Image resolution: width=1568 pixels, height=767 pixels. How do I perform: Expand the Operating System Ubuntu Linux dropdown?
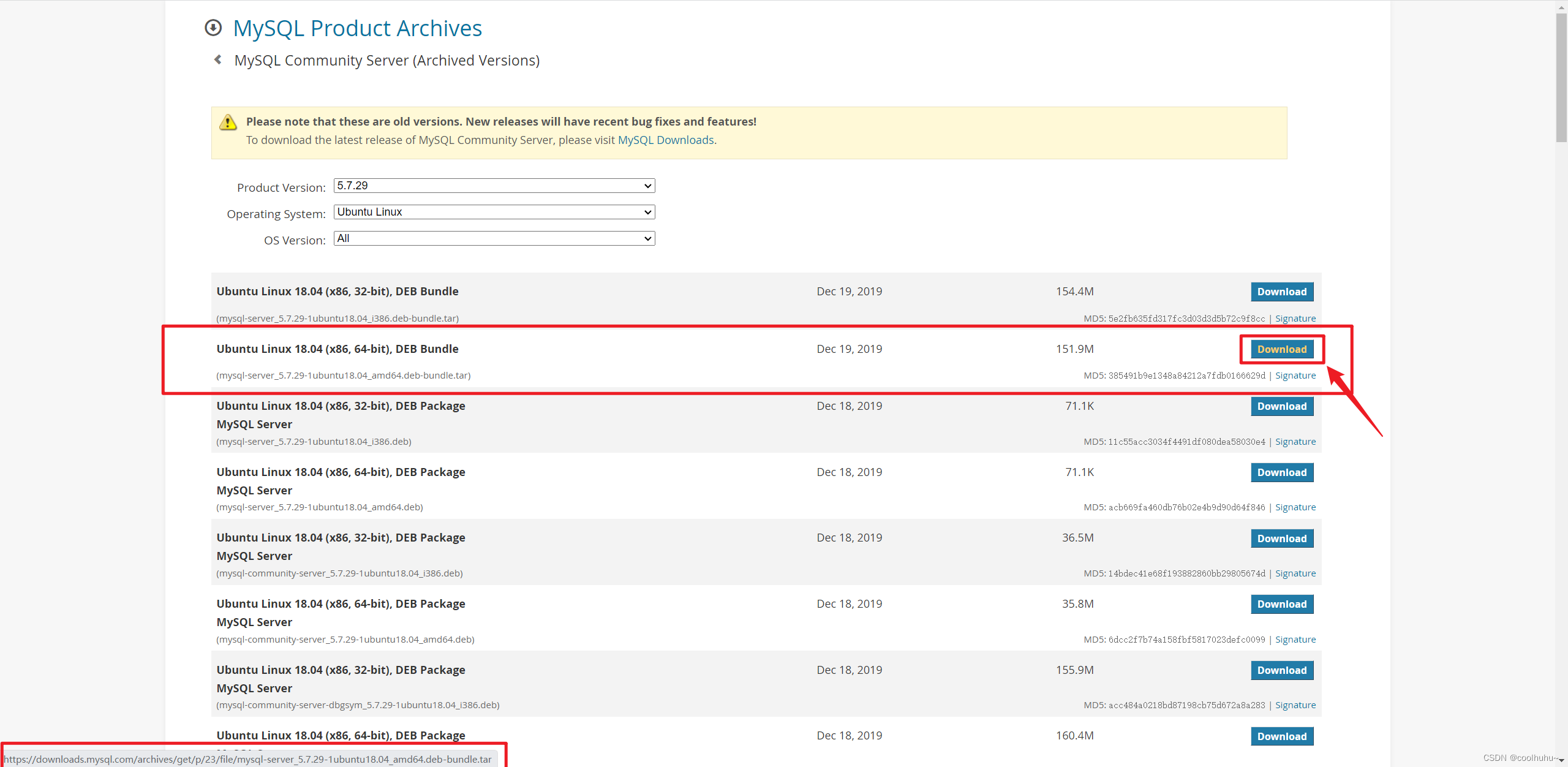(x=494, y=212)
